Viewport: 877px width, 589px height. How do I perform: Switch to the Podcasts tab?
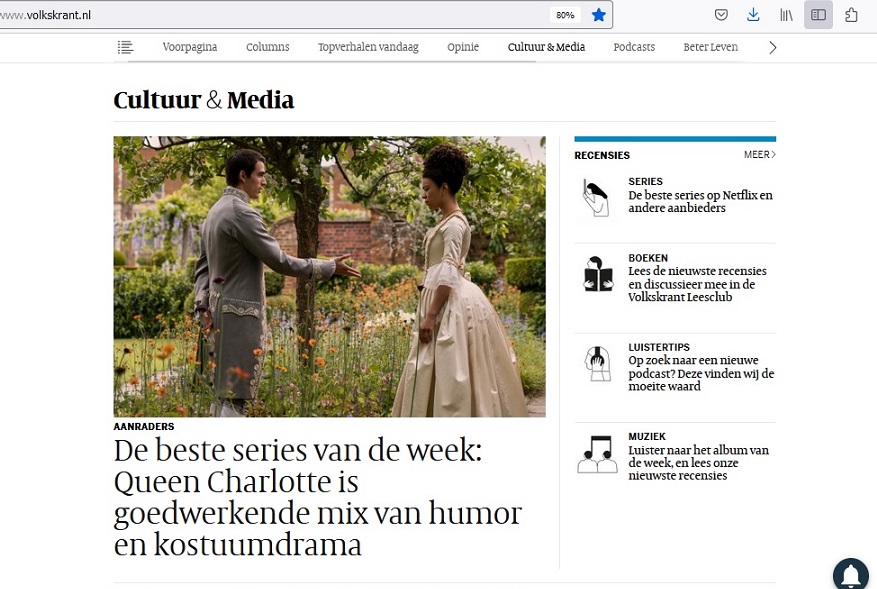pyautogui.click(x=634, y=47)
